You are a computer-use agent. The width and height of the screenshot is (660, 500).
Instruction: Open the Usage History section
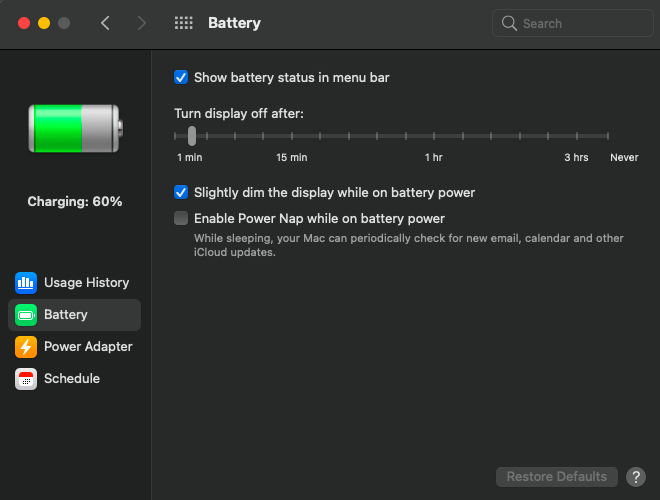(x=86, y=283)
